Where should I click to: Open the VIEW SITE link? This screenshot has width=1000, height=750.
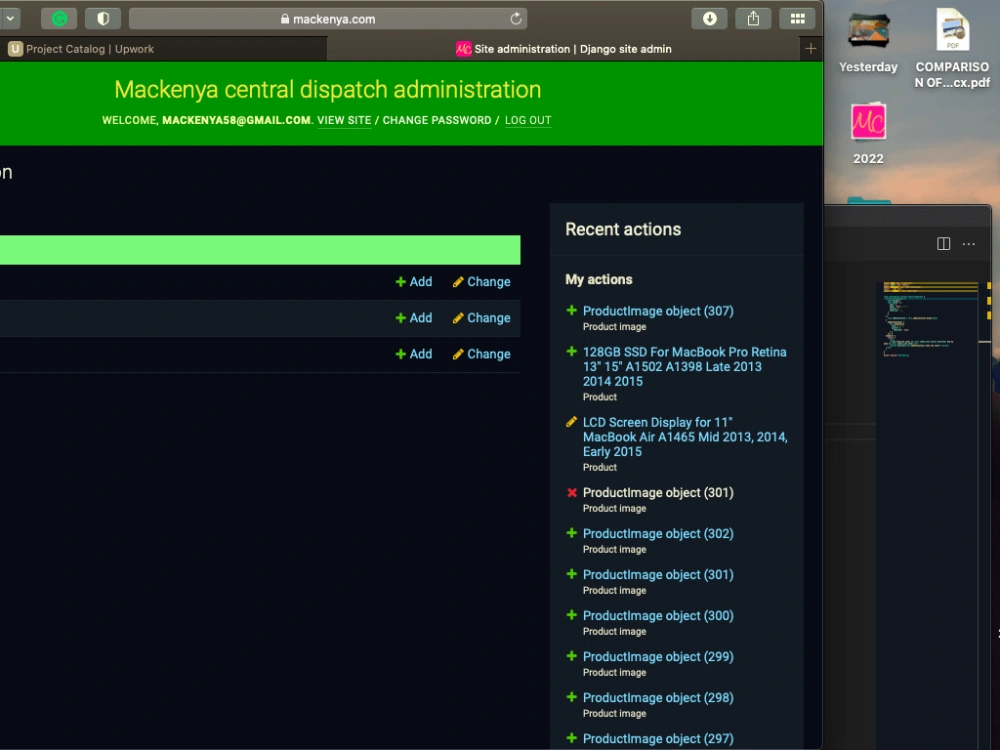point(344,120)
